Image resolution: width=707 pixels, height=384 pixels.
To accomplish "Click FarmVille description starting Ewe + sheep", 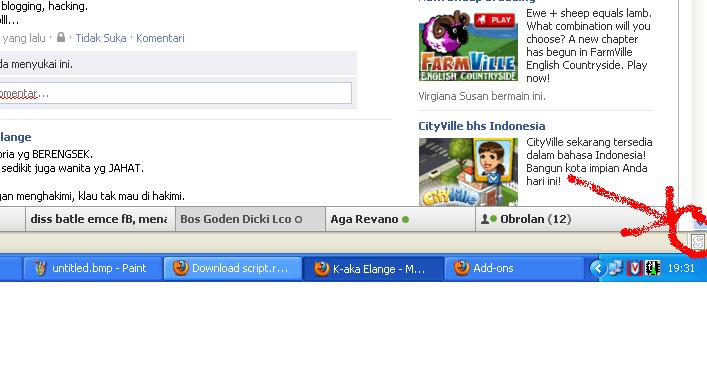I will (589, 46).
